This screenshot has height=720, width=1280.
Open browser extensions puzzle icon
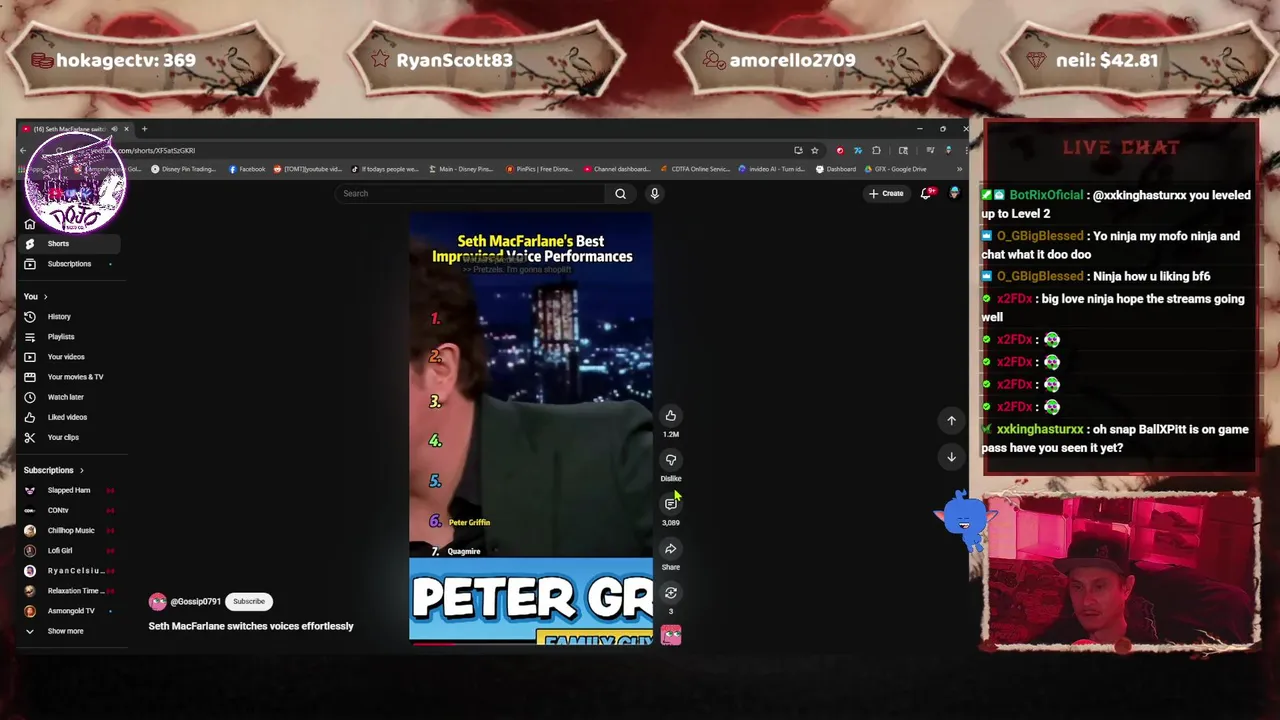point(877,150)
